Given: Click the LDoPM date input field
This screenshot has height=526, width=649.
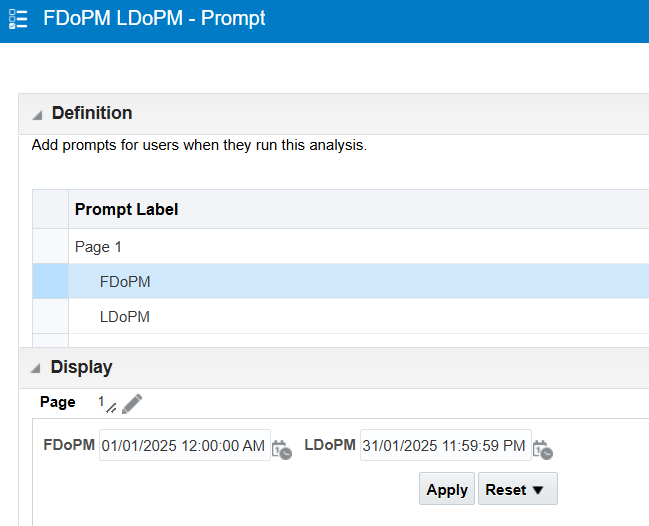Looking at the screenshot, I should [x=446, y=445].
